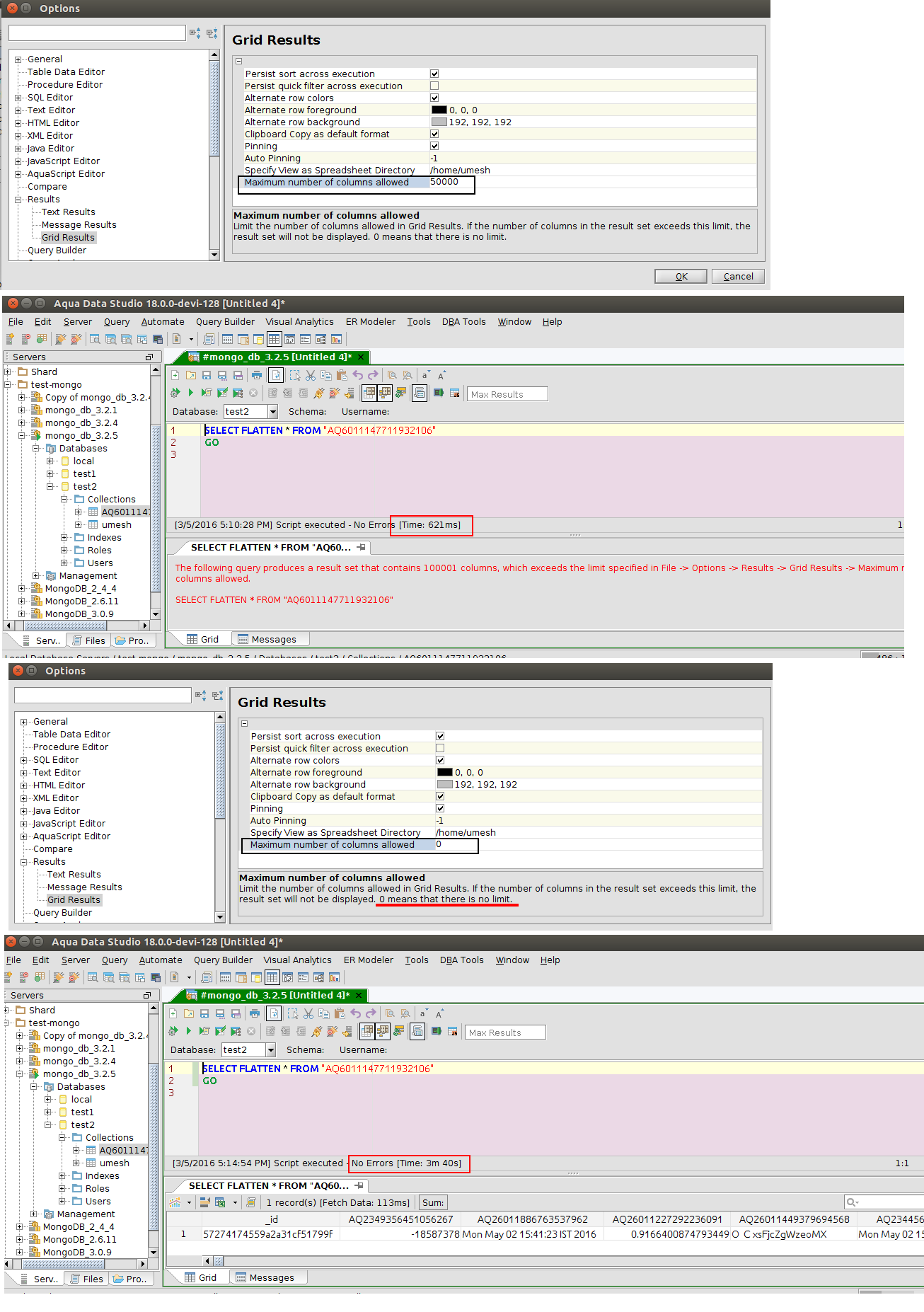Click larger font 'A' icon in column-limit error window
Screen dimensions: 924x1312
point(441,375)
